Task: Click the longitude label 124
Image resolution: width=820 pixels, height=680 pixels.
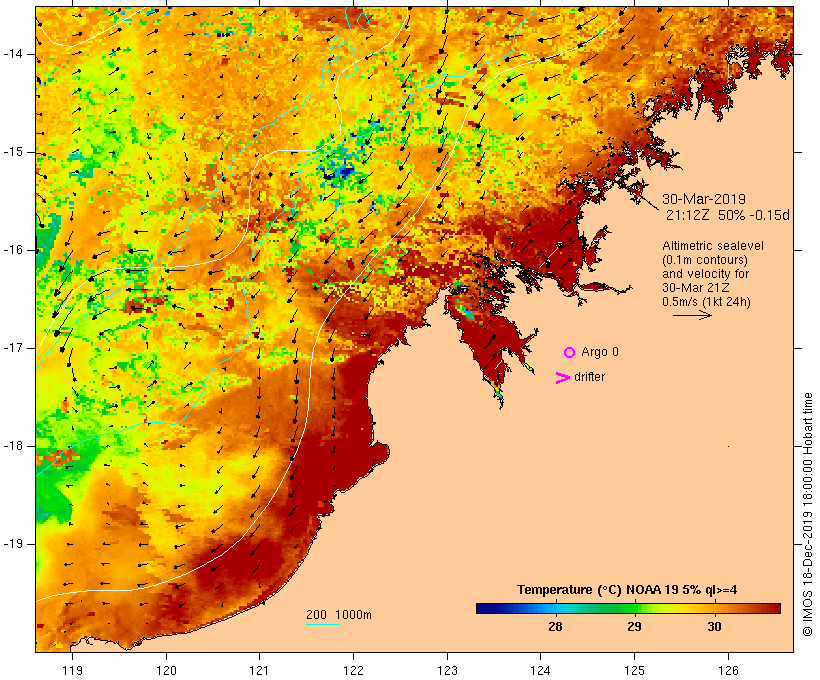Action: (x=541, y=670)
